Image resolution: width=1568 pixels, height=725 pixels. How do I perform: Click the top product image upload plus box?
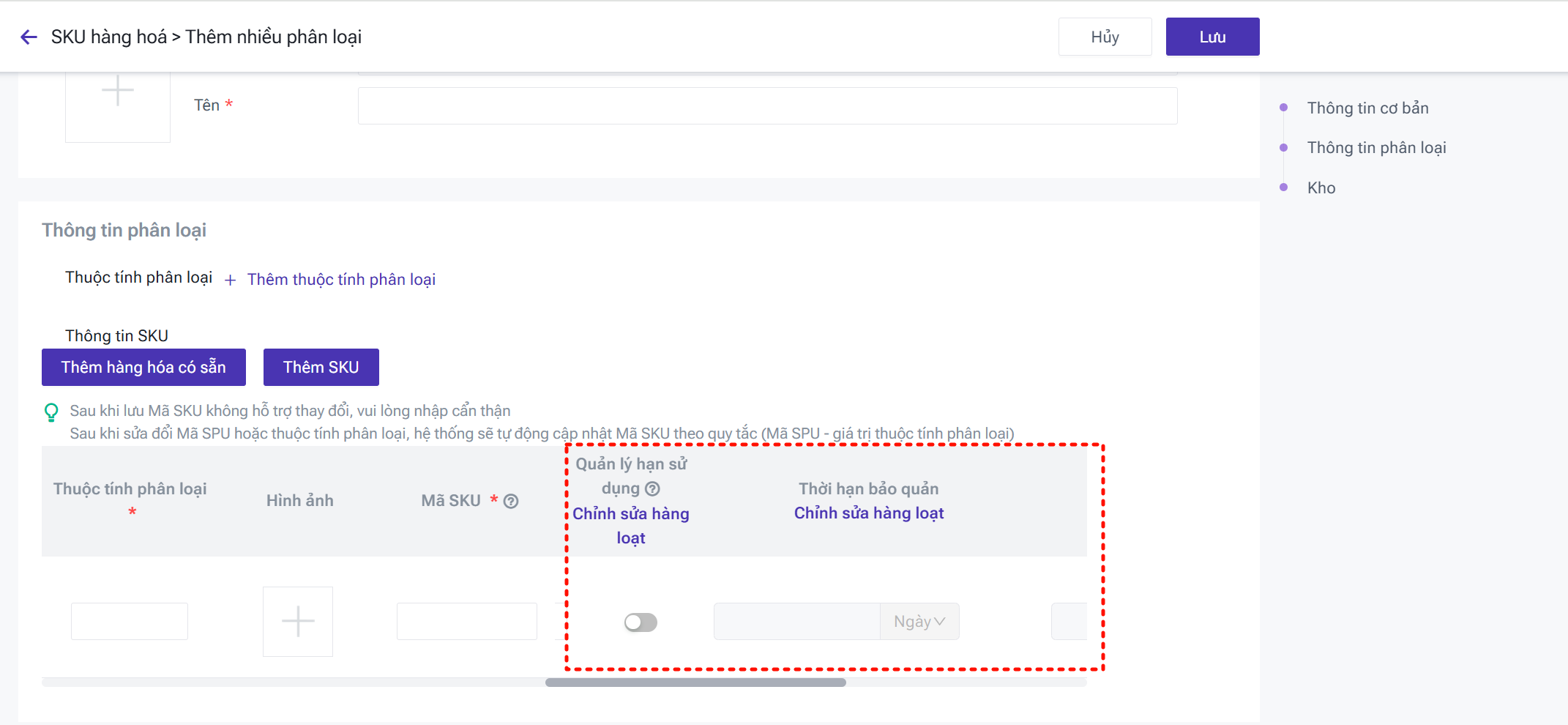tap(118, 100)
